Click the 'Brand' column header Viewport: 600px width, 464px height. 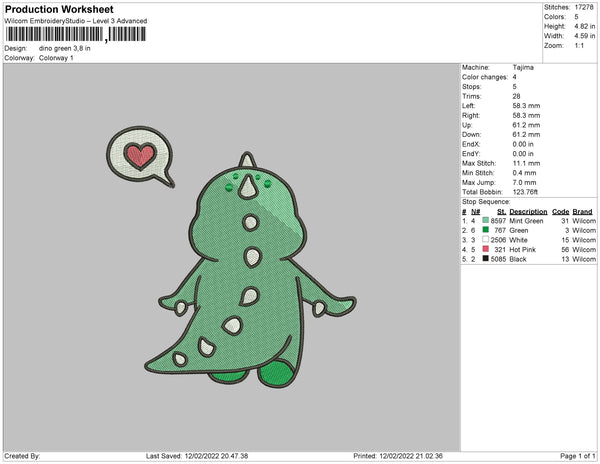[x=582, y=212]
